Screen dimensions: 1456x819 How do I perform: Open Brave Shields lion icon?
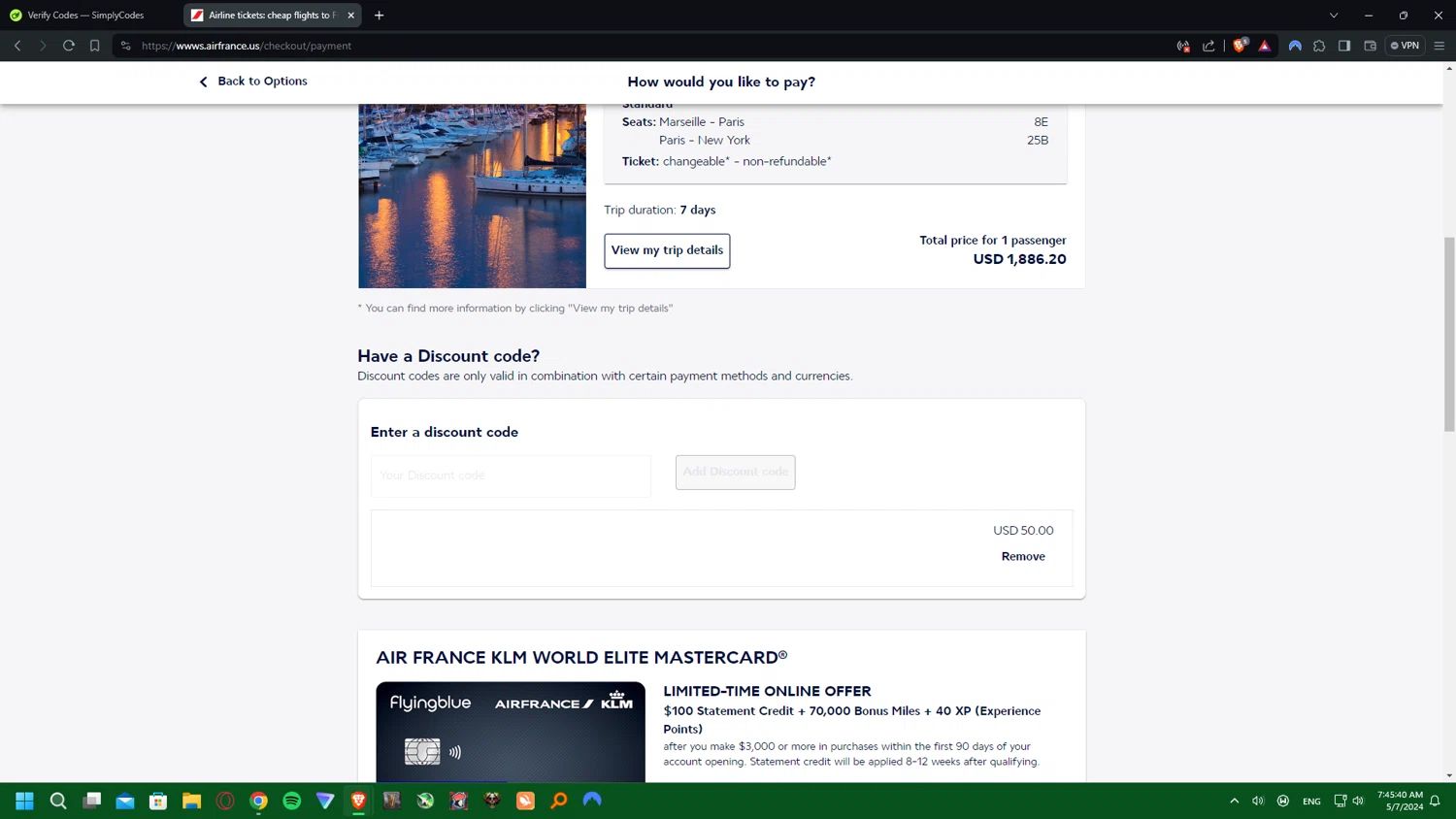(x=1240, y=46)
